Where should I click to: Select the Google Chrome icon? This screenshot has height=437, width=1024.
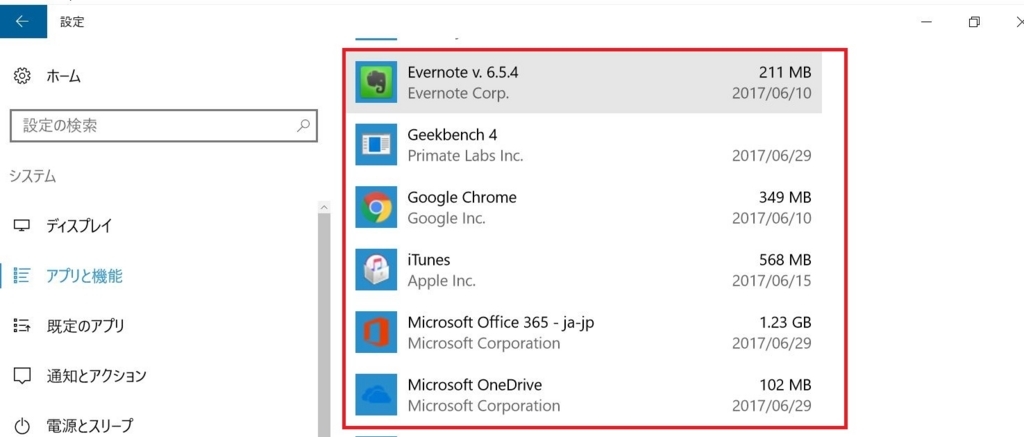(376, 207)
